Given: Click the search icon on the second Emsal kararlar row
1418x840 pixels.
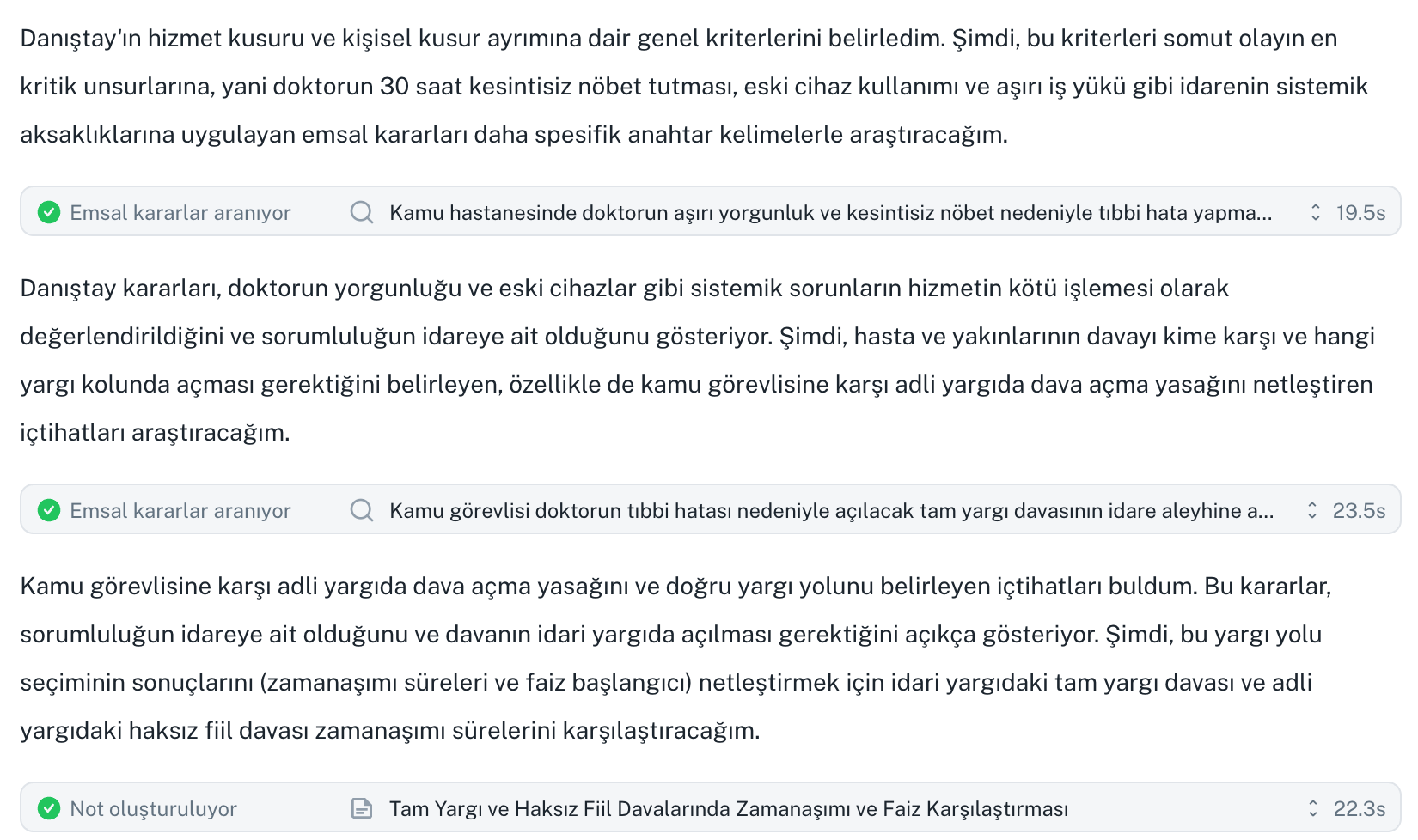Looking at the screenshot, I should [360, 509].
